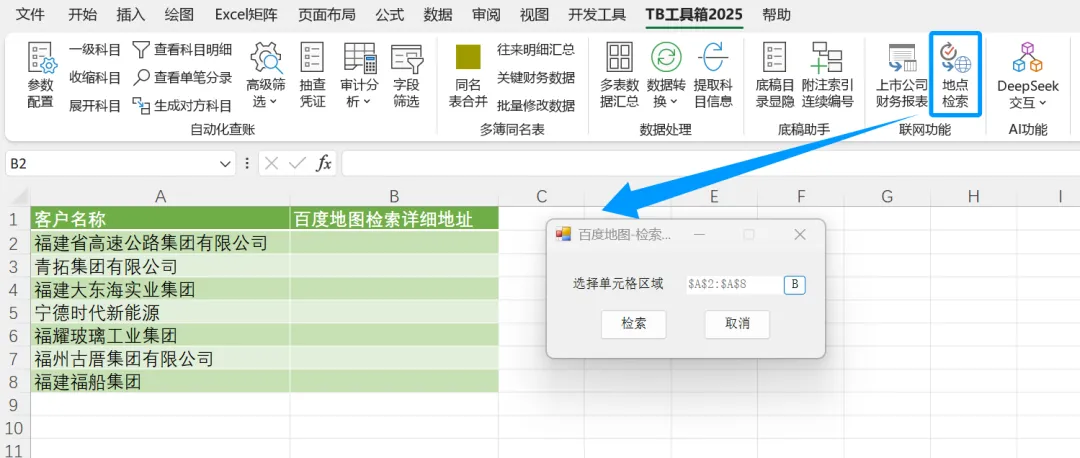
Task: Click the 一级科目 button
Action: [95, 50]
